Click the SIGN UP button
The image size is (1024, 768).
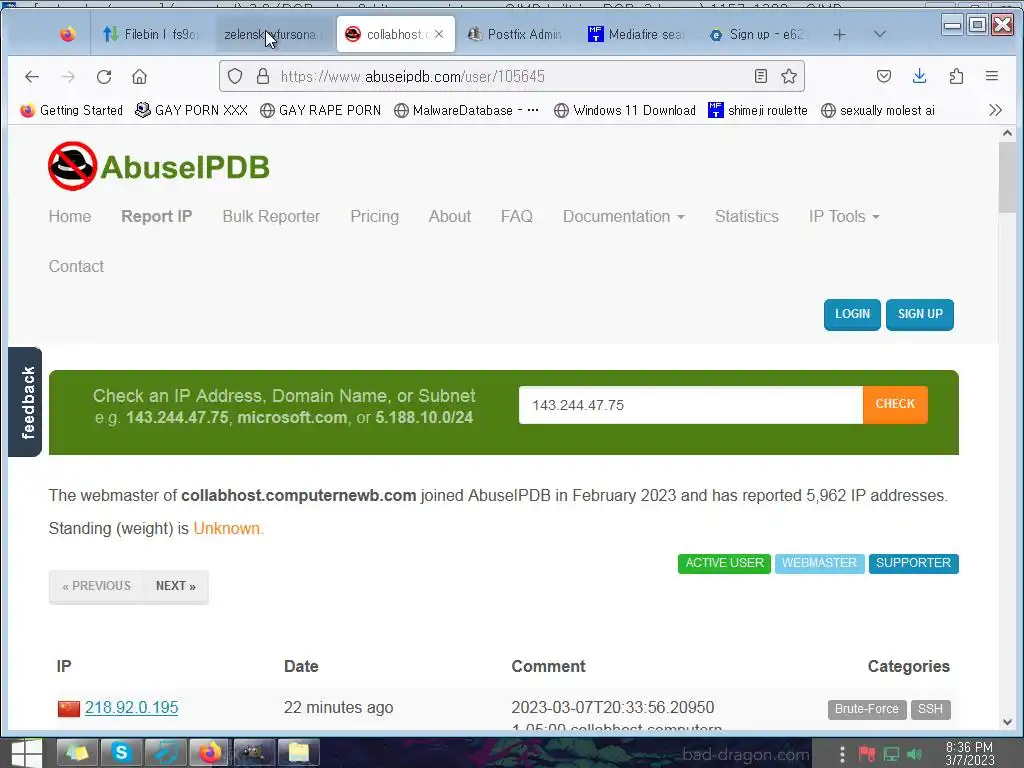[x=920, y=314]
